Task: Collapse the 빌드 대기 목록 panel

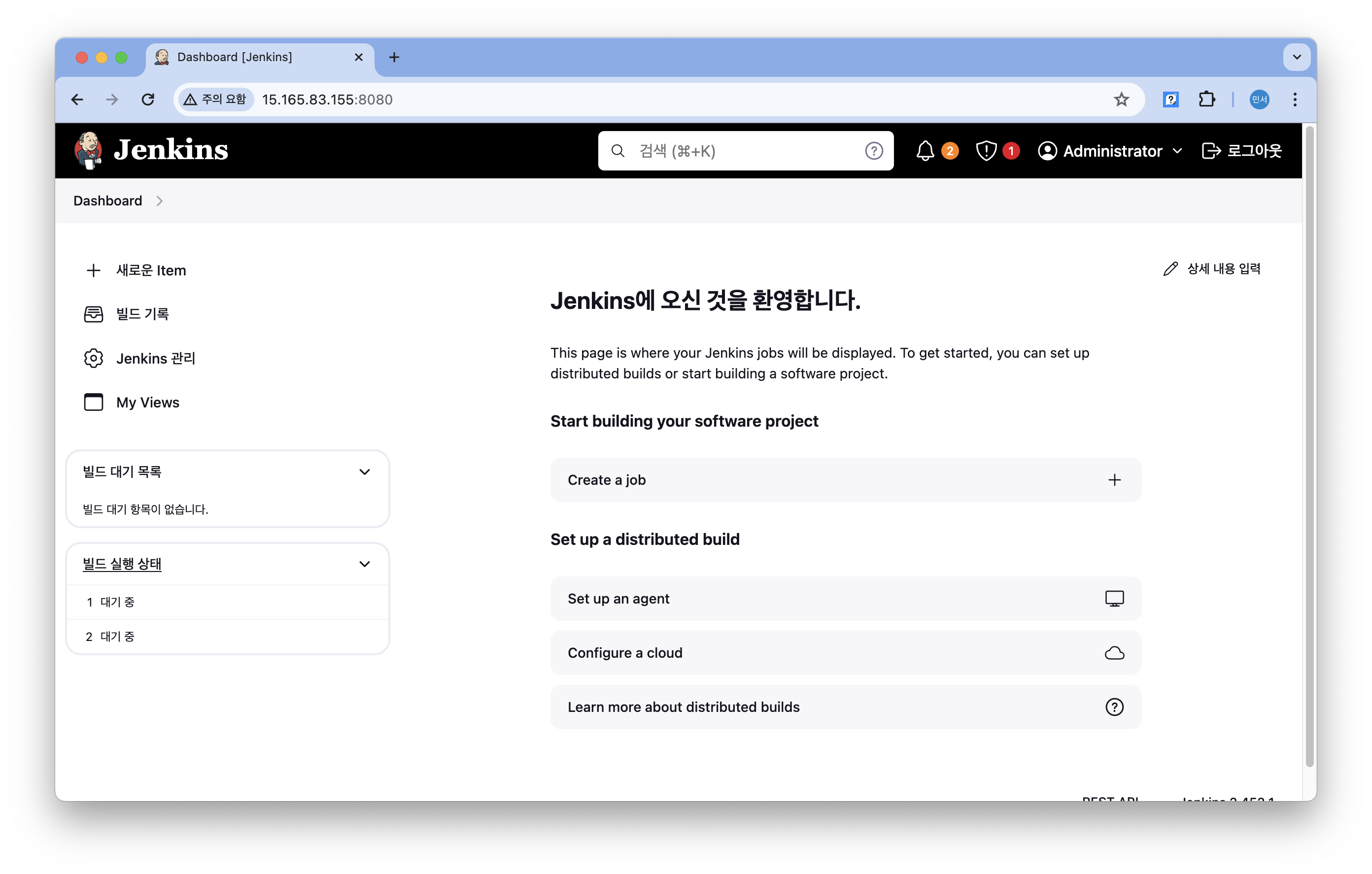Action: 365,472
